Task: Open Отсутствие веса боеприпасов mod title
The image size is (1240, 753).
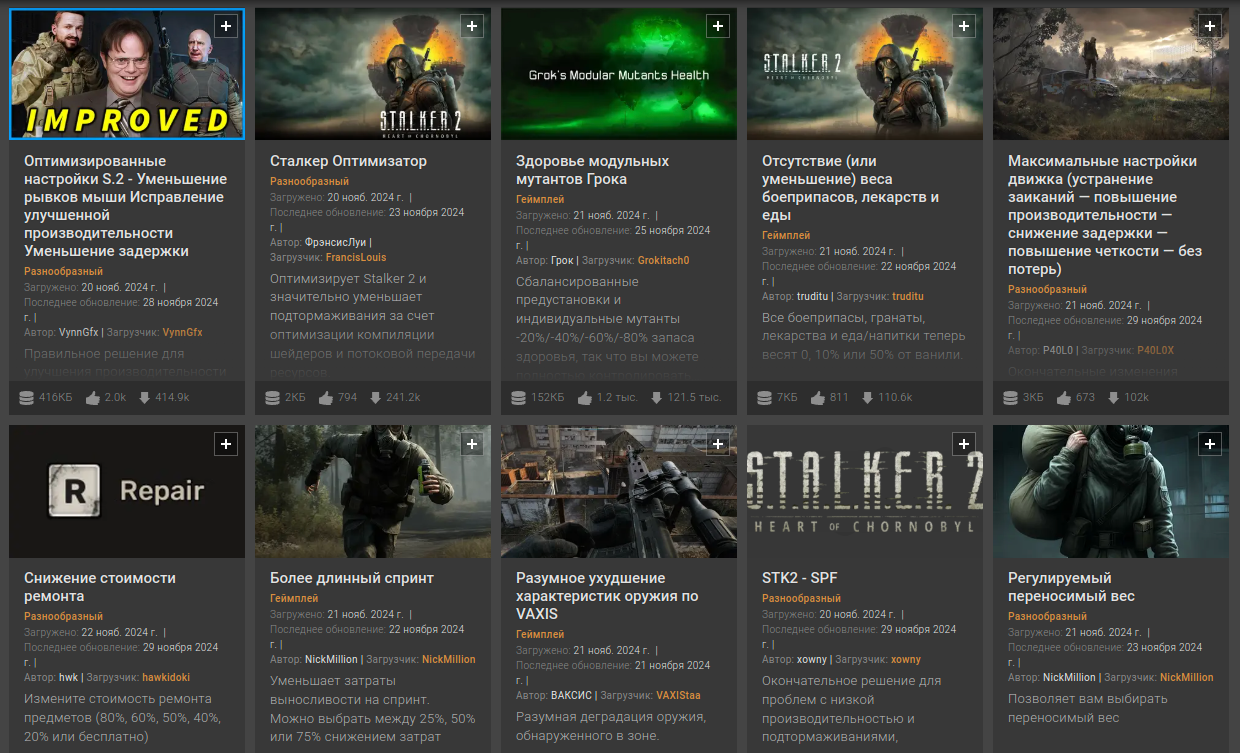Action: click(x=851, y=188)
